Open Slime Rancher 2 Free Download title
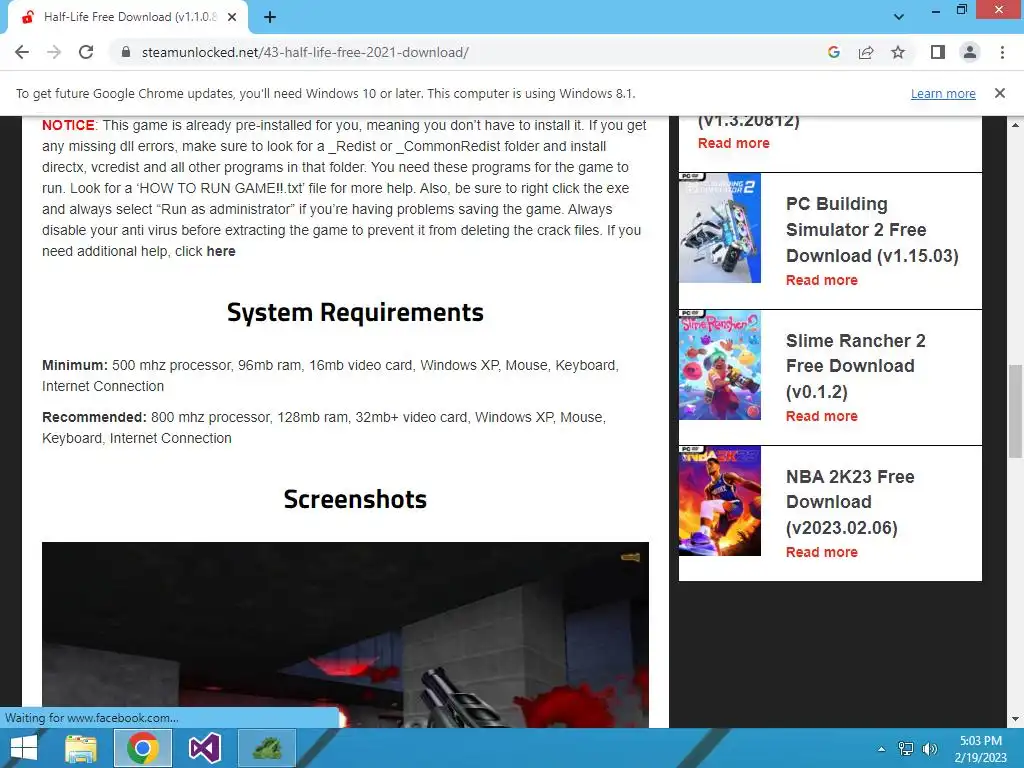This screenshot has width=1024, height=768. [x=856, y=366]
